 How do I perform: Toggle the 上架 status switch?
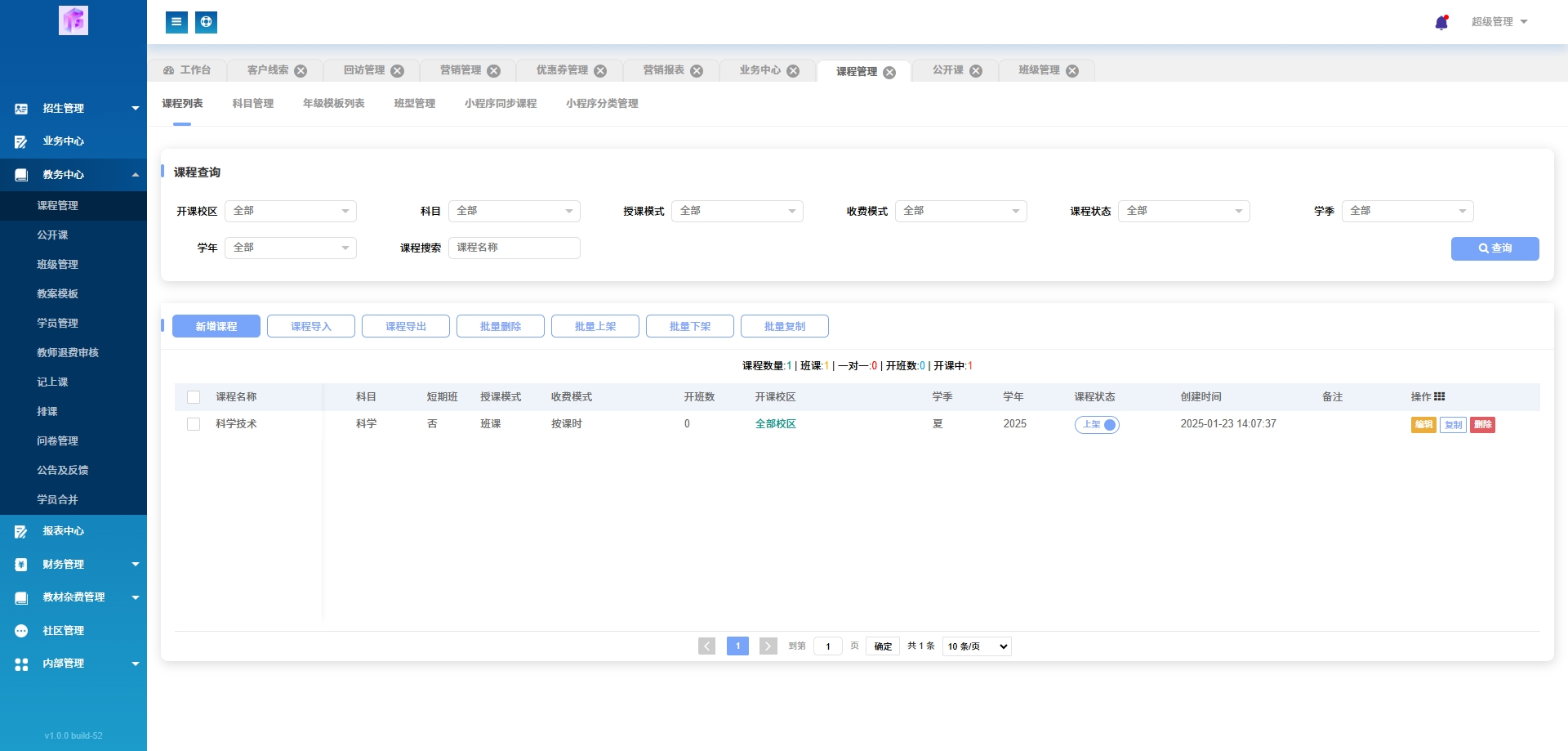pyautogui.click(x=1097, y=425)
